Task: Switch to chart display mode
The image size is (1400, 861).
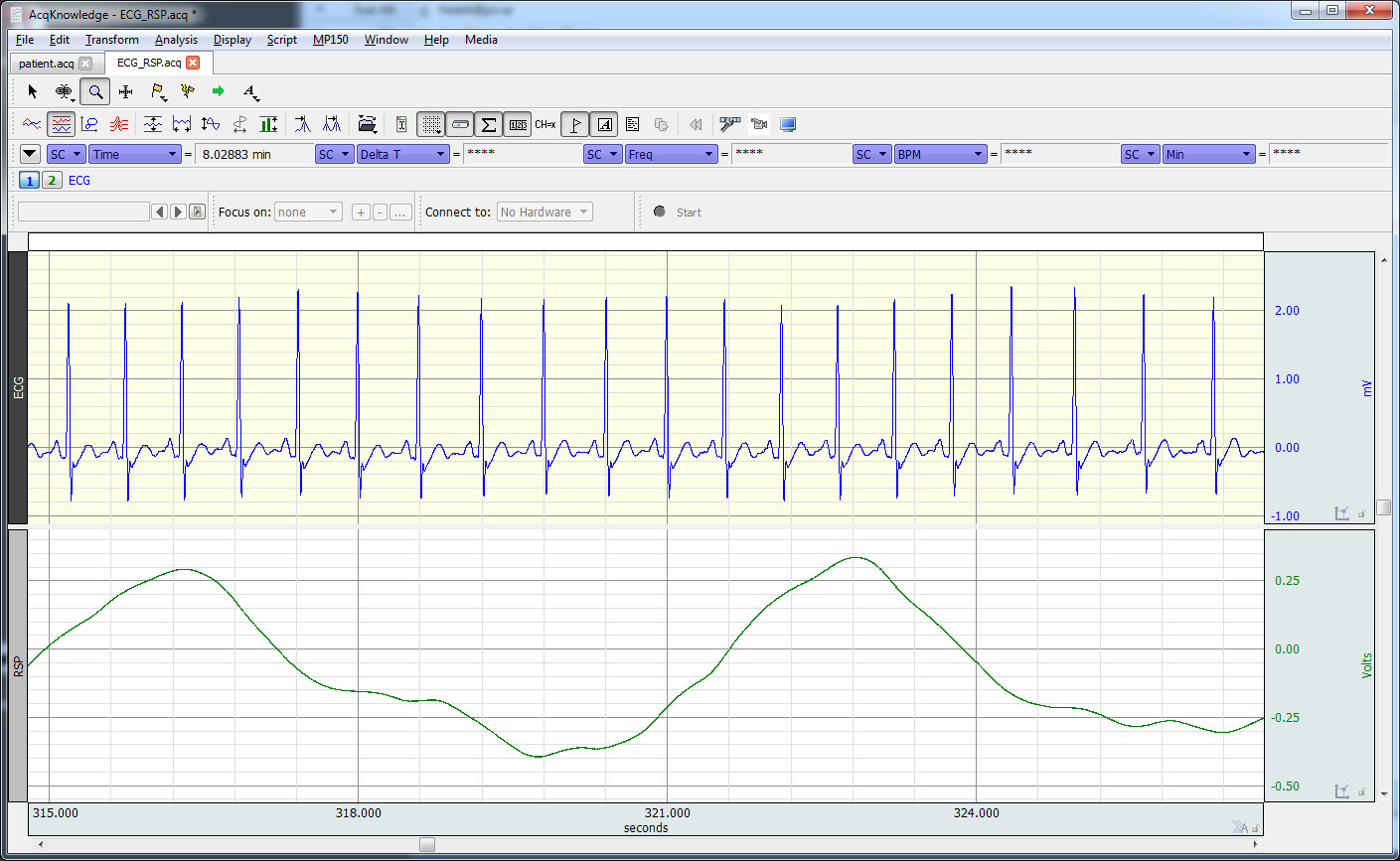Action: click(x=62, y=124)
